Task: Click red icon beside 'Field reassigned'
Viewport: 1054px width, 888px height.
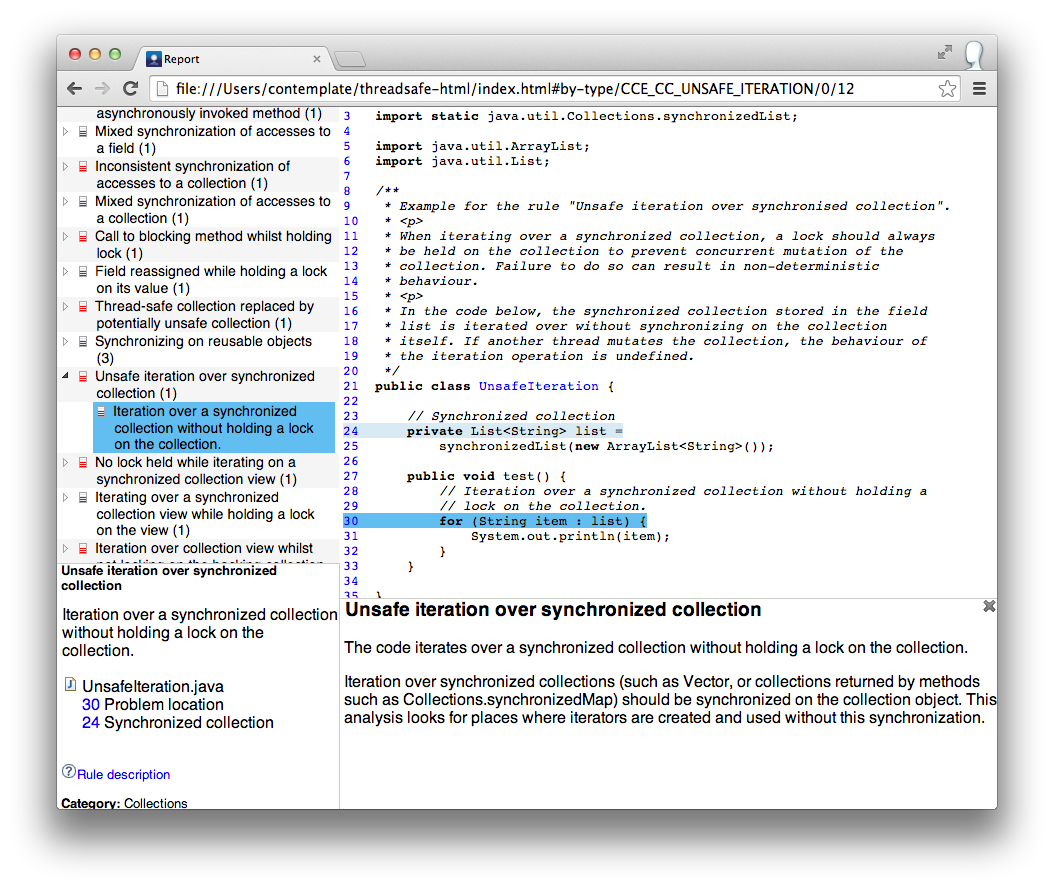Action: click(x=83, y=272)
